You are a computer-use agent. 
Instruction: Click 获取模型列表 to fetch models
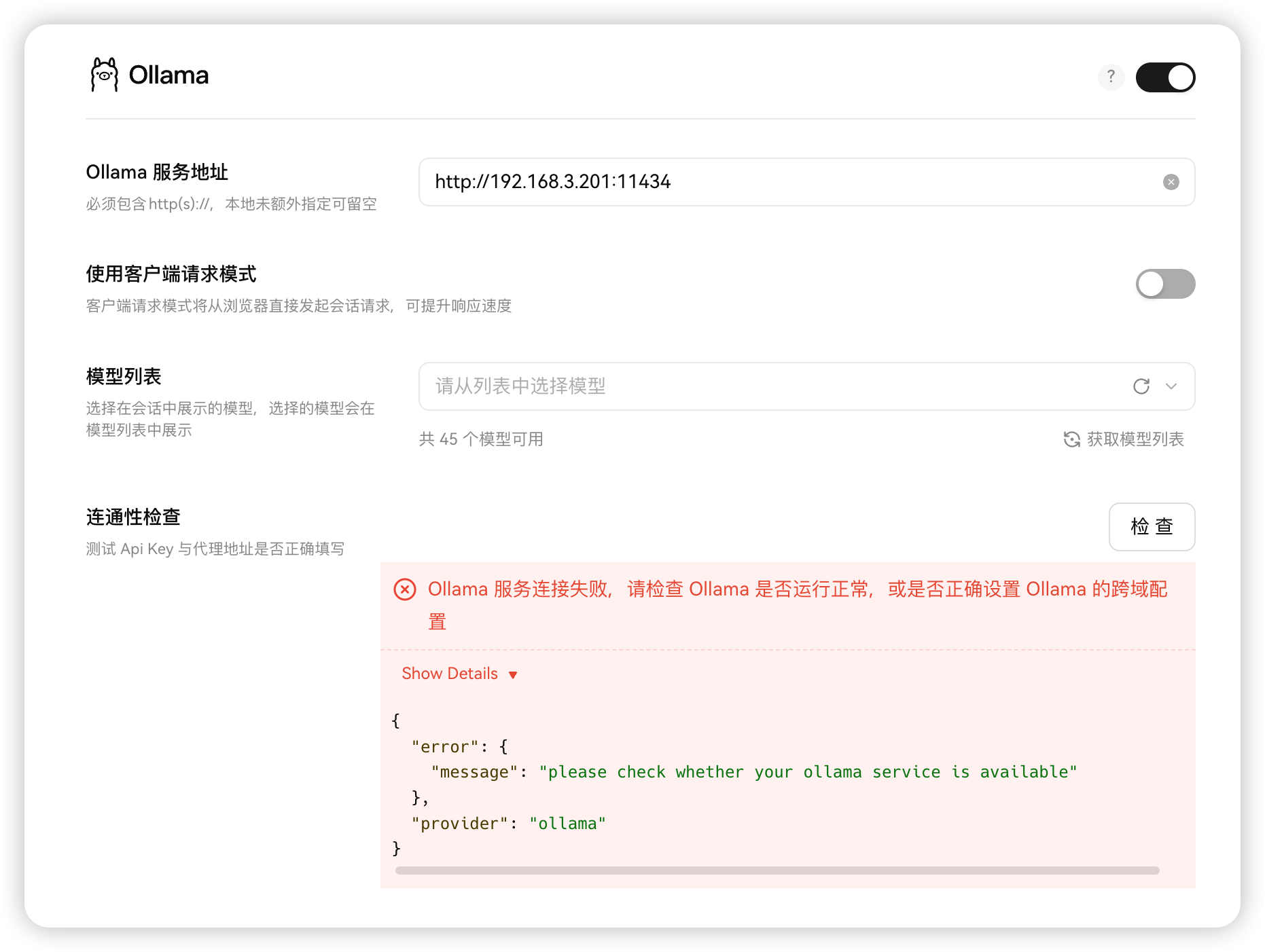pyautogui.click(x=1124, y=439)
